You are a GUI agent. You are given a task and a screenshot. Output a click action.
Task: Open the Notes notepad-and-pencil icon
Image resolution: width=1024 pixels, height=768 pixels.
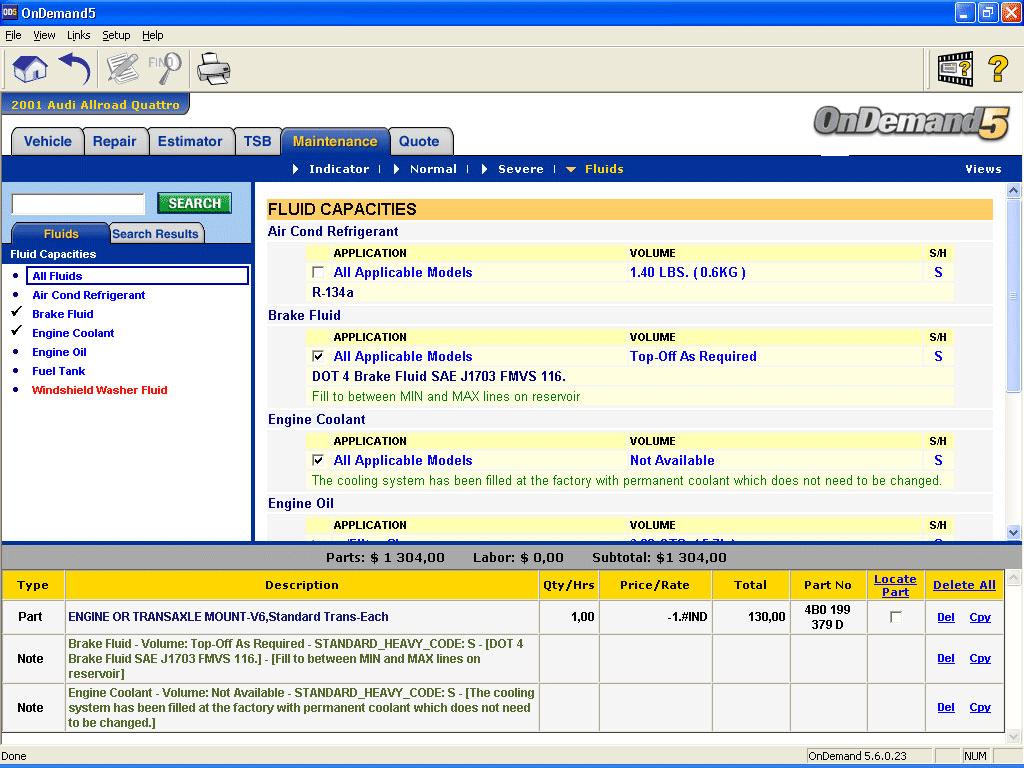click(122, 69)
